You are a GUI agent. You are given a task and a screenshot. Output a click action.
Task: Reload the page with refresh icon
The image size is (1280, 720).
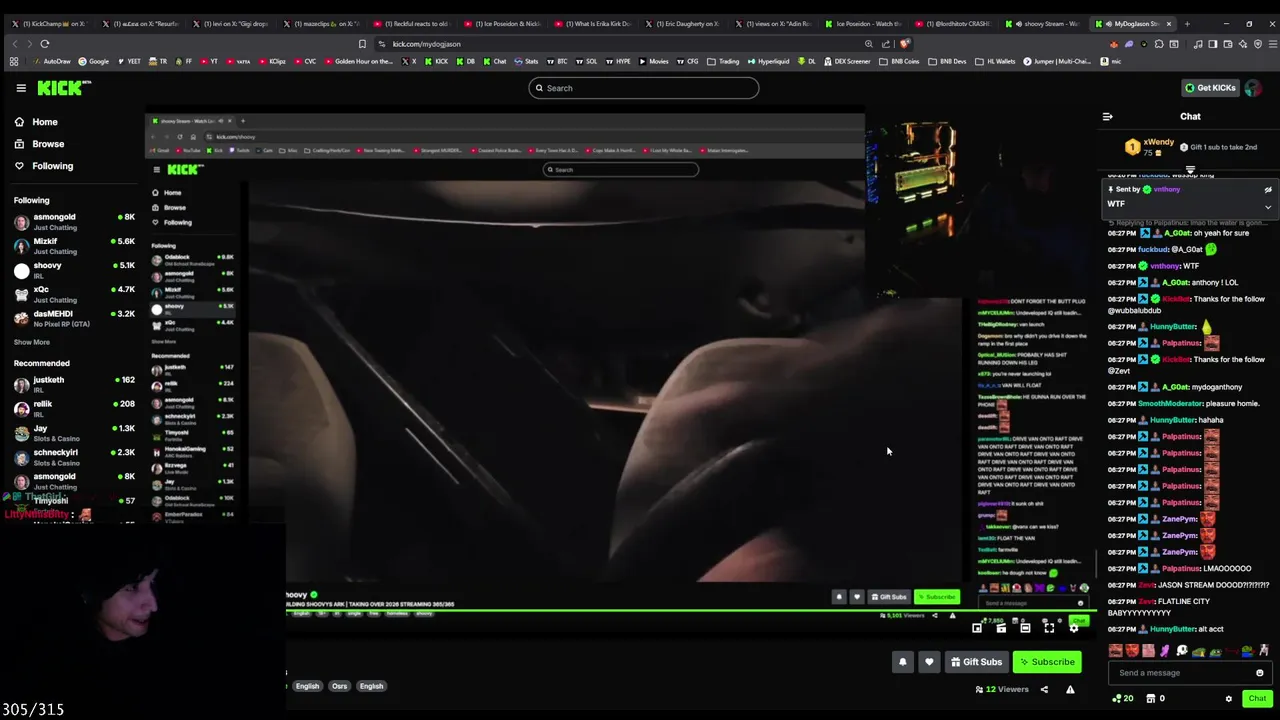coord(45,44)
